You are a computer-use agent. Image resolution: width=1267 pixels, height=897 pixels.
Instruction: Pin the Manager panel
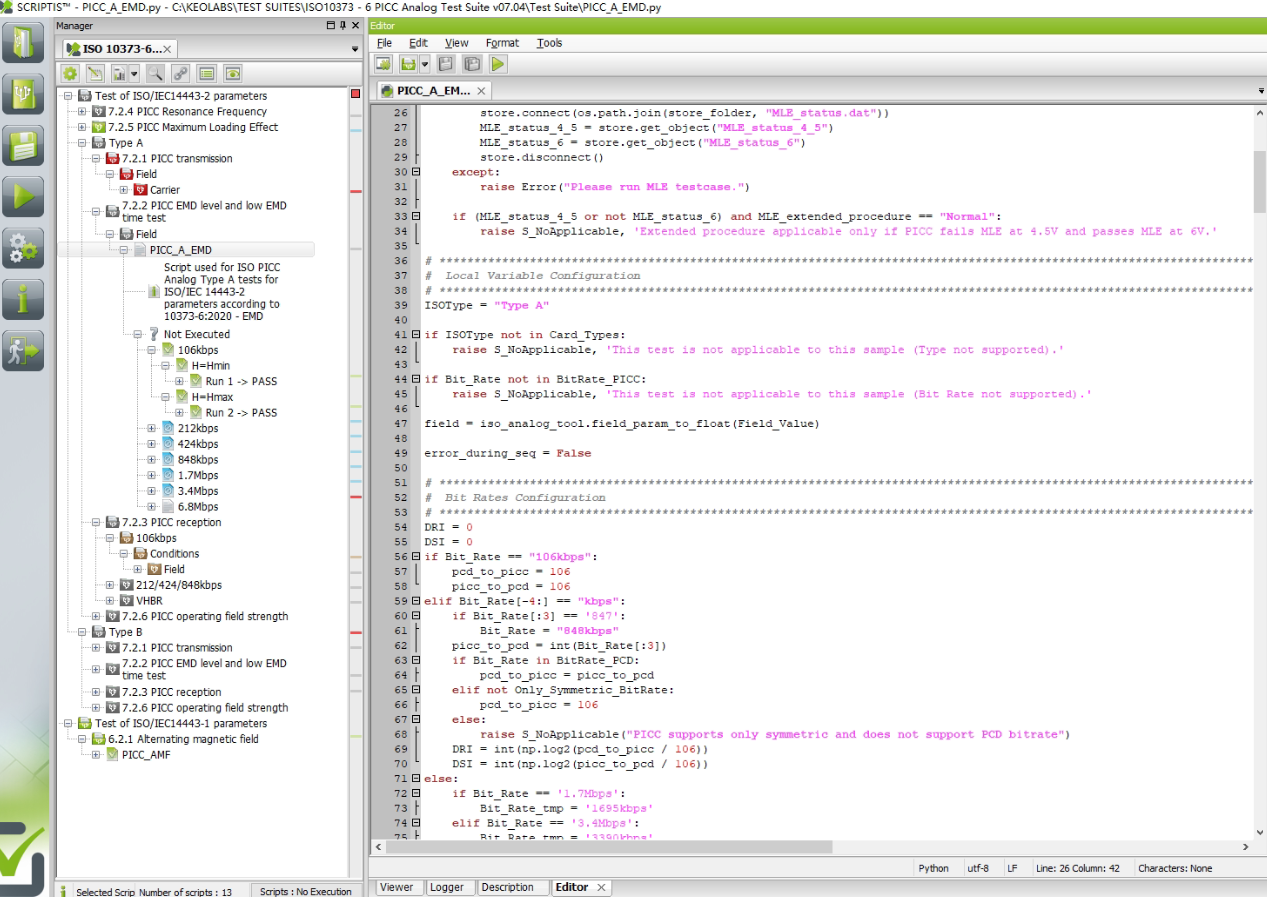pyautogui.click(x=342, y=25)
